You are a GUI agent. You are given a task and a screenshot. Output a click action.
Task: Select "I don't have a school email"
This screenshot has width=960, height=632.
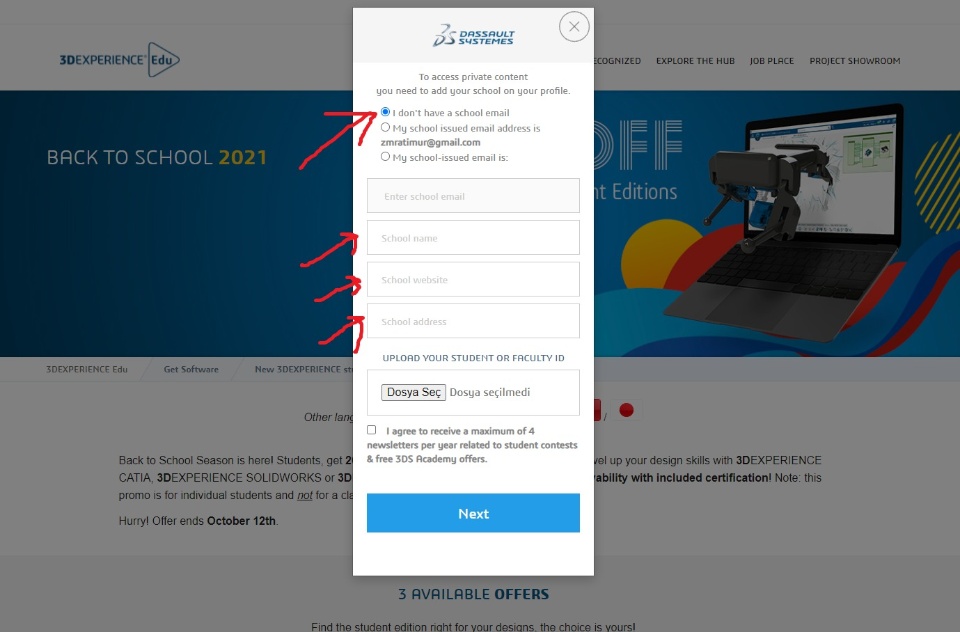click(x=385, y=112)
